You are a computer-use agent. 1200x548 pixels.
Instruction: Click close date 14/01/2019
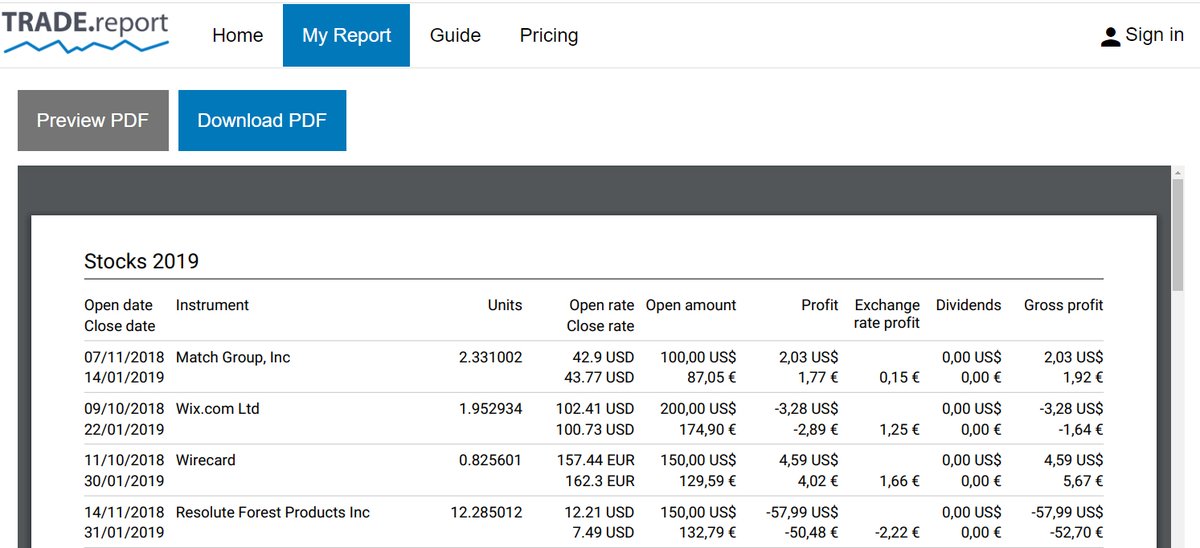coord(124,377)
